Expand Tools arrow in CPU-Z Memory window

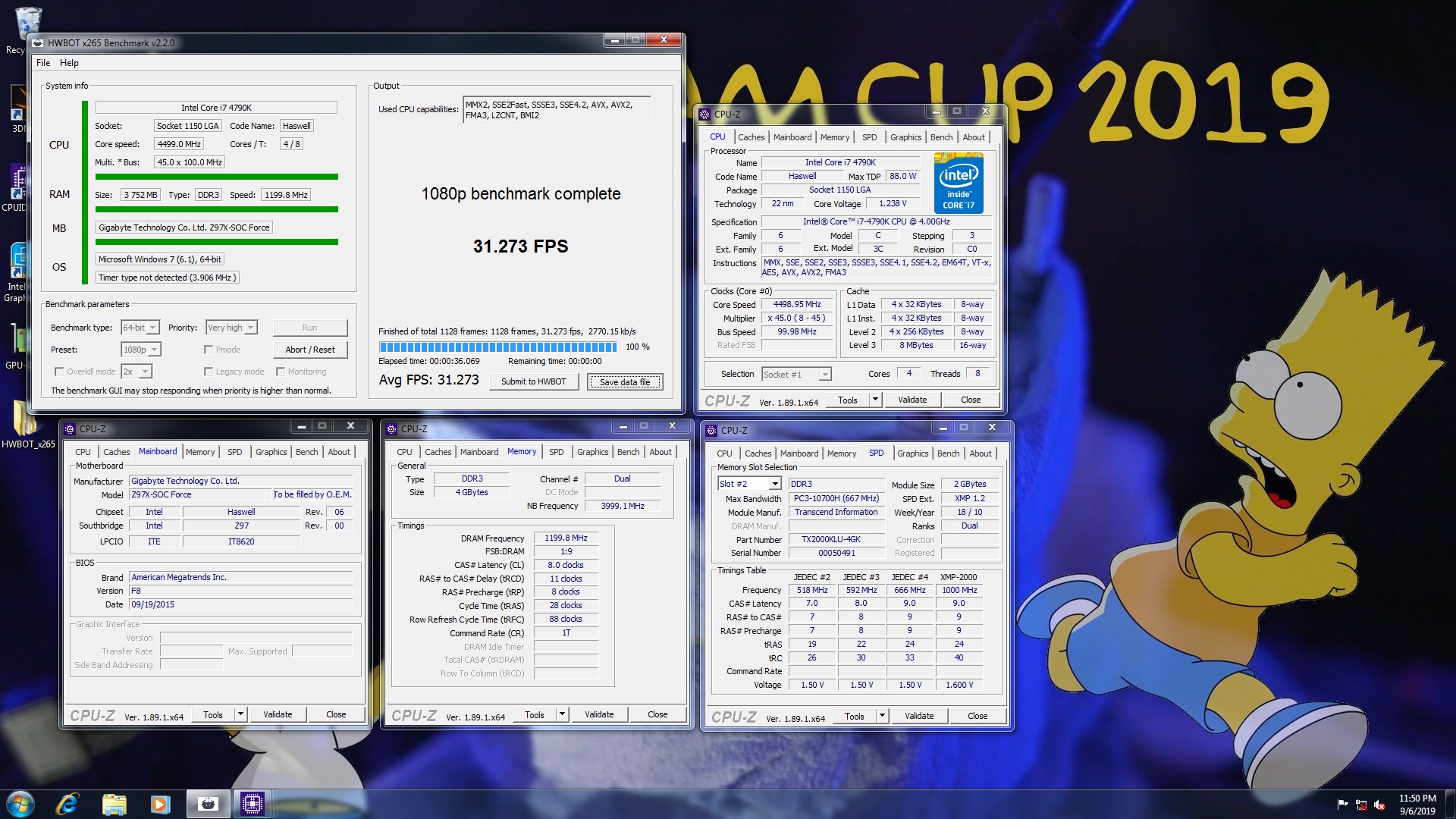[x=562, y=714]
